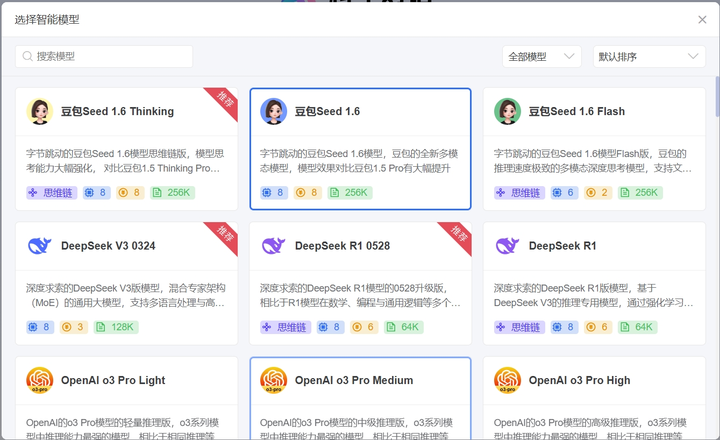This screenshot has height=440, width=720.
Task: Click the OpenAI o3 Pro Medium logo
Action: 274,380
